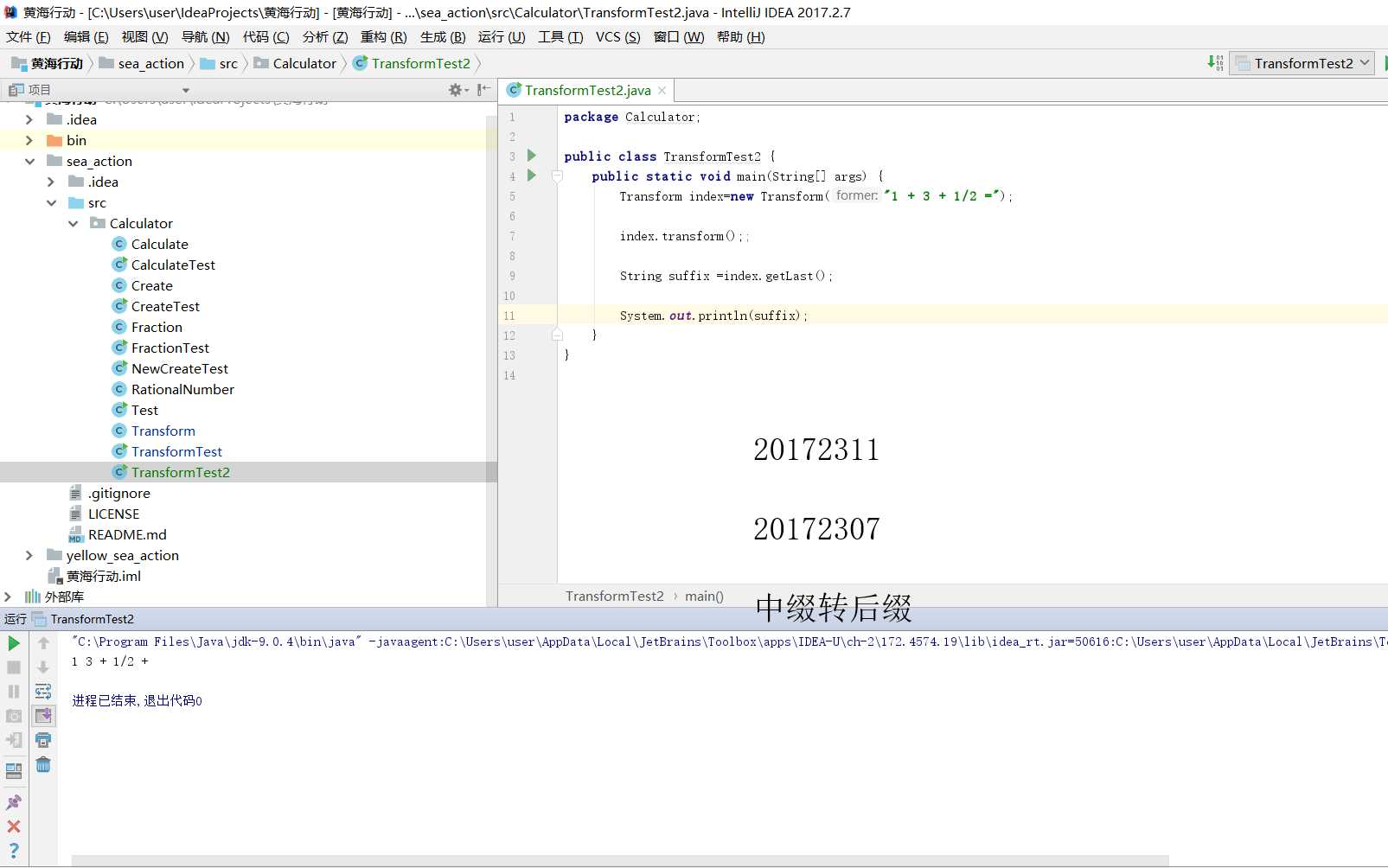Viewport: 1388px width, 868px height.
Task: Open the project panel settings gear icon
Action: [x=457, y=90]
